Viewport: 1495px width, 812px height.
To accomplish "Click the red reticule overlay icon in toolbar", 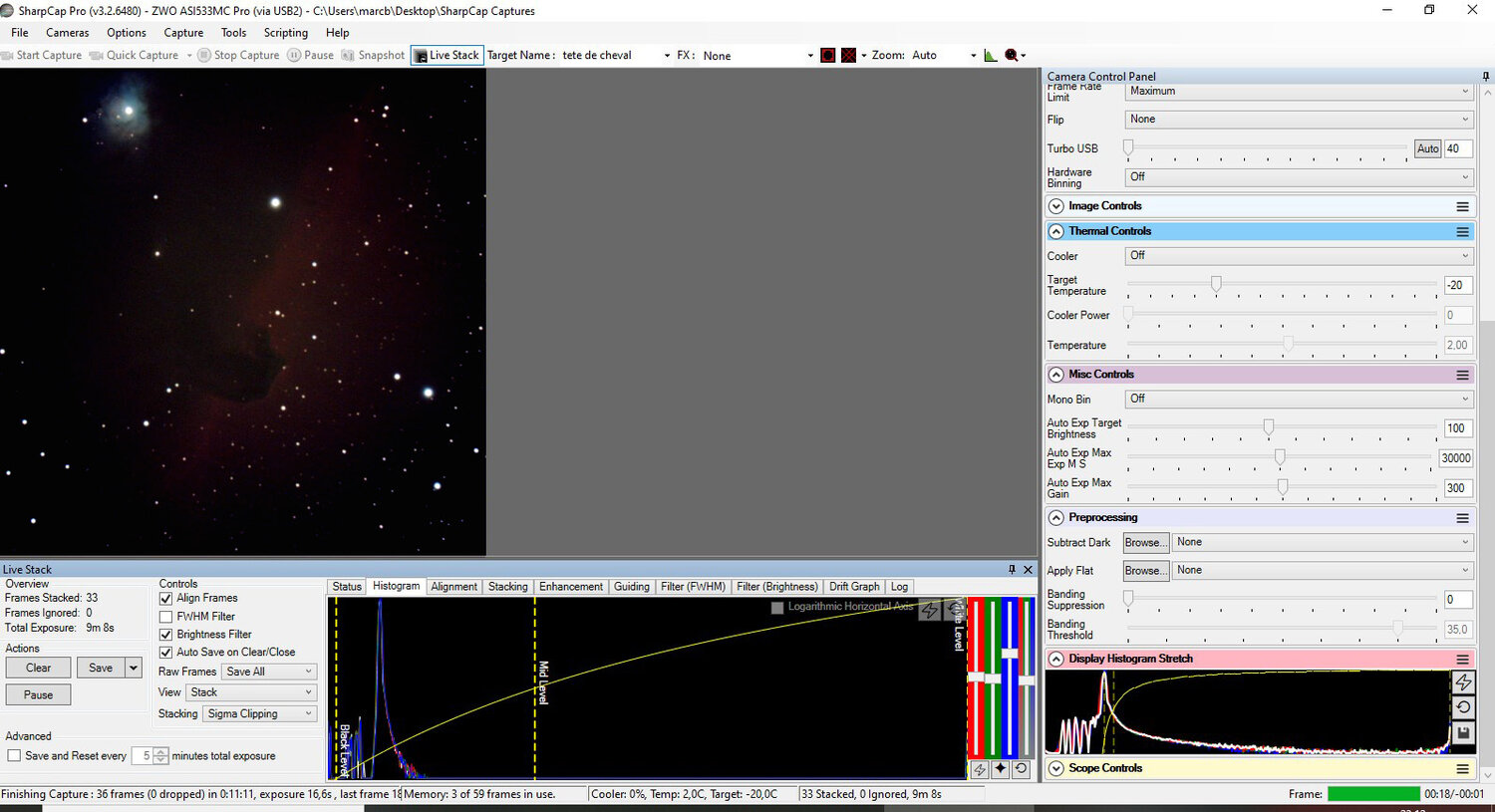I will [x=827, y=56].
